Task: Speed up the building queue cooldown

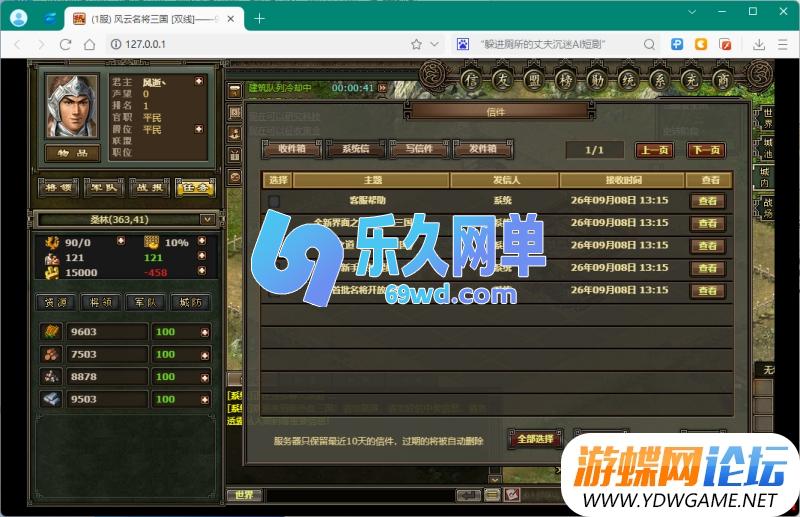Action: click(x=382, y=88)
